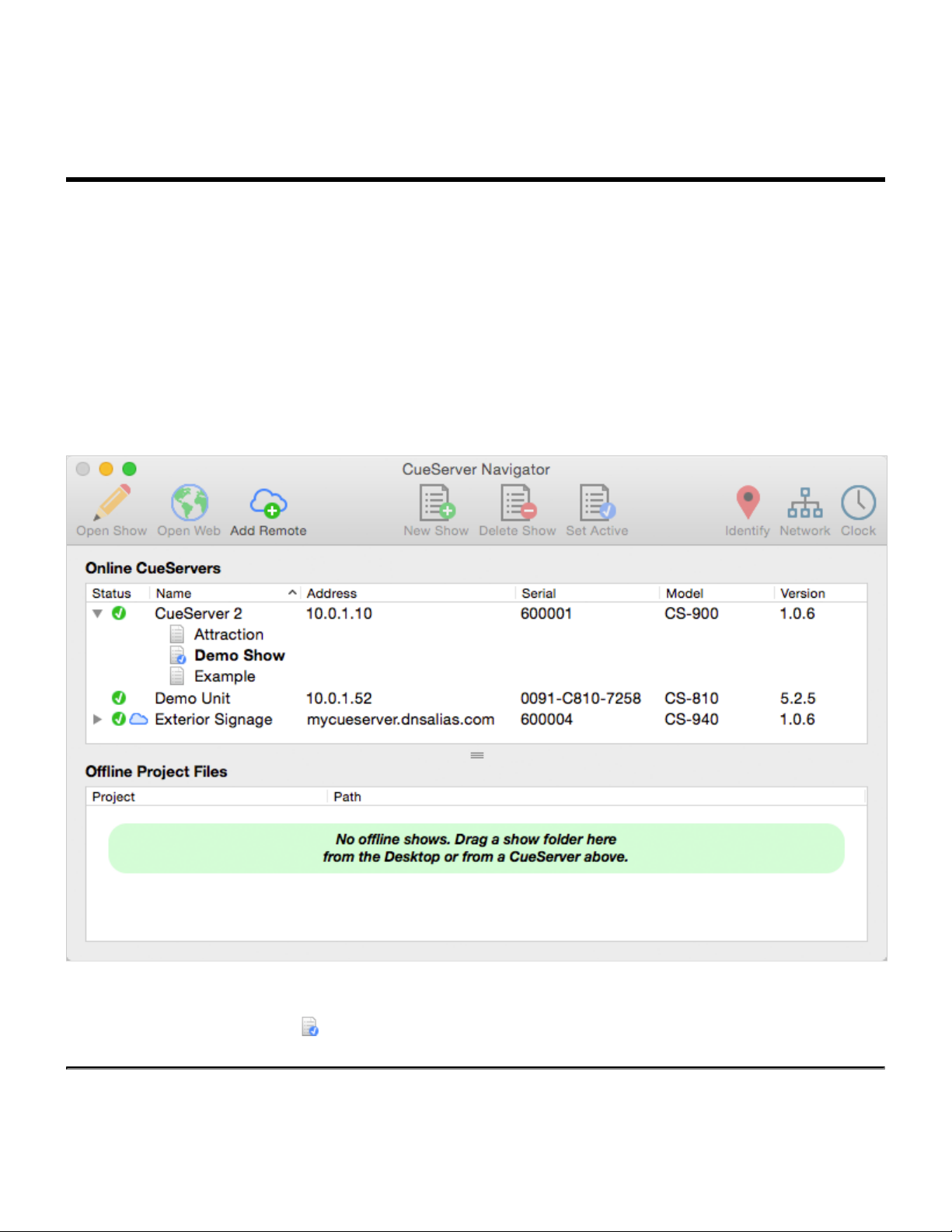Image resolution: width=952 pixels, height=1232 pixels.
Task: Click the pane splitter handle between lists
Action: 477,755
